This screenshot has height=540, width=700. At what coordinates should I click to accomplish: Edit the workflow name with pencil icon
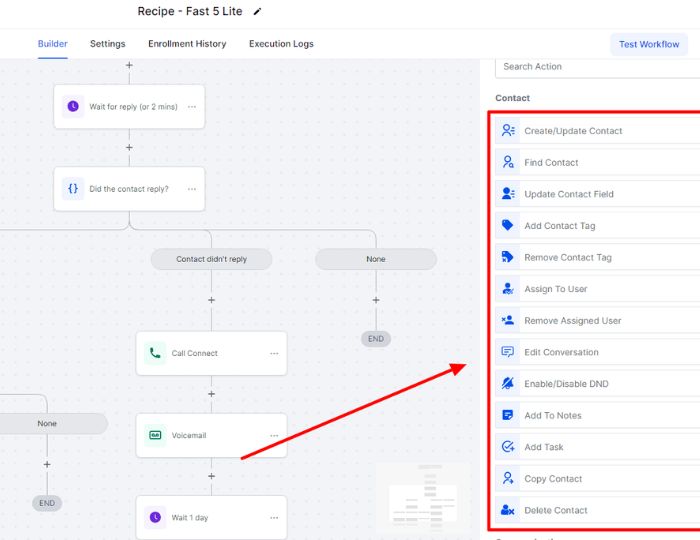(258, 12)
